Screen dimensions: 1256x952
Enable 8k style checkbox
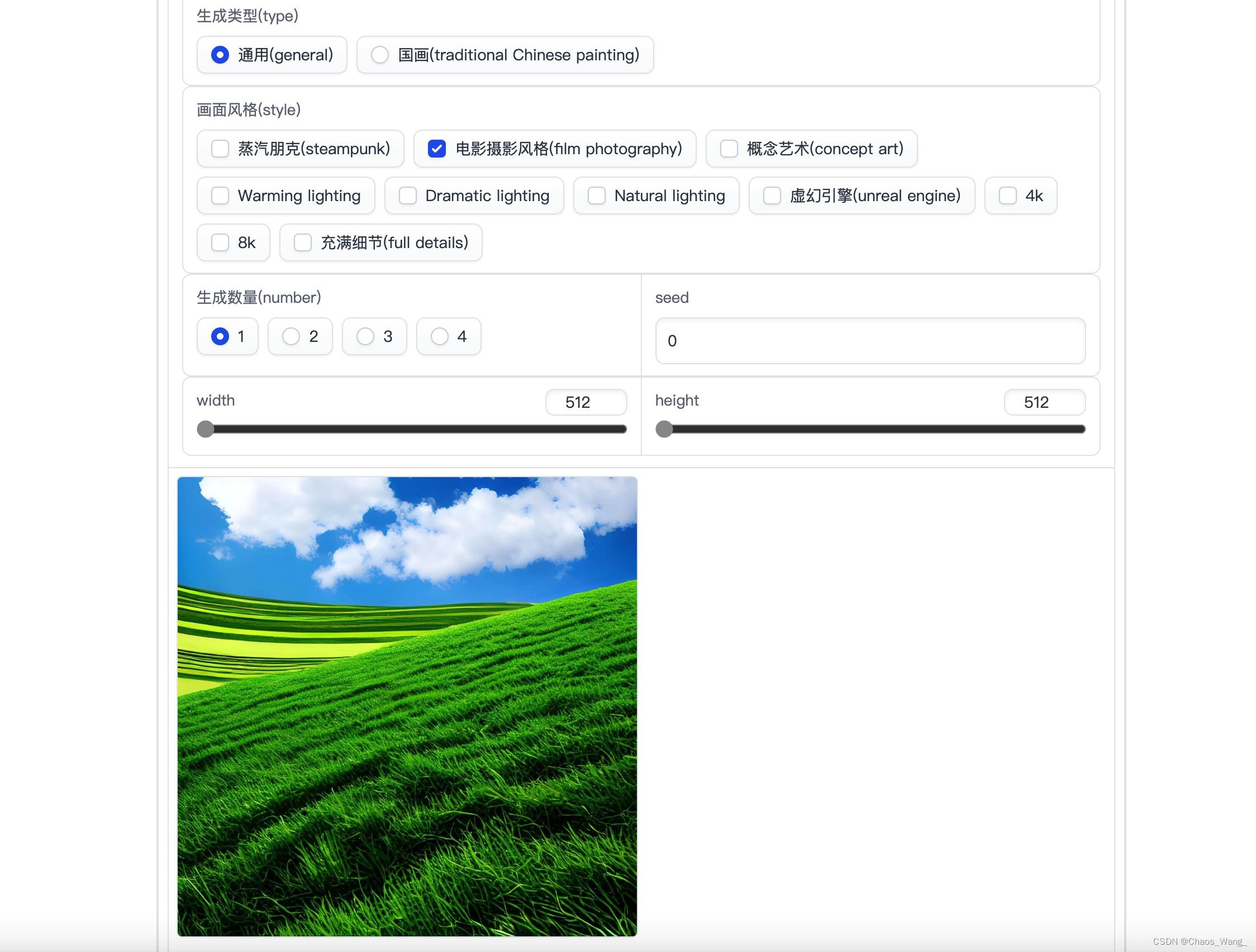click(220, 242)
